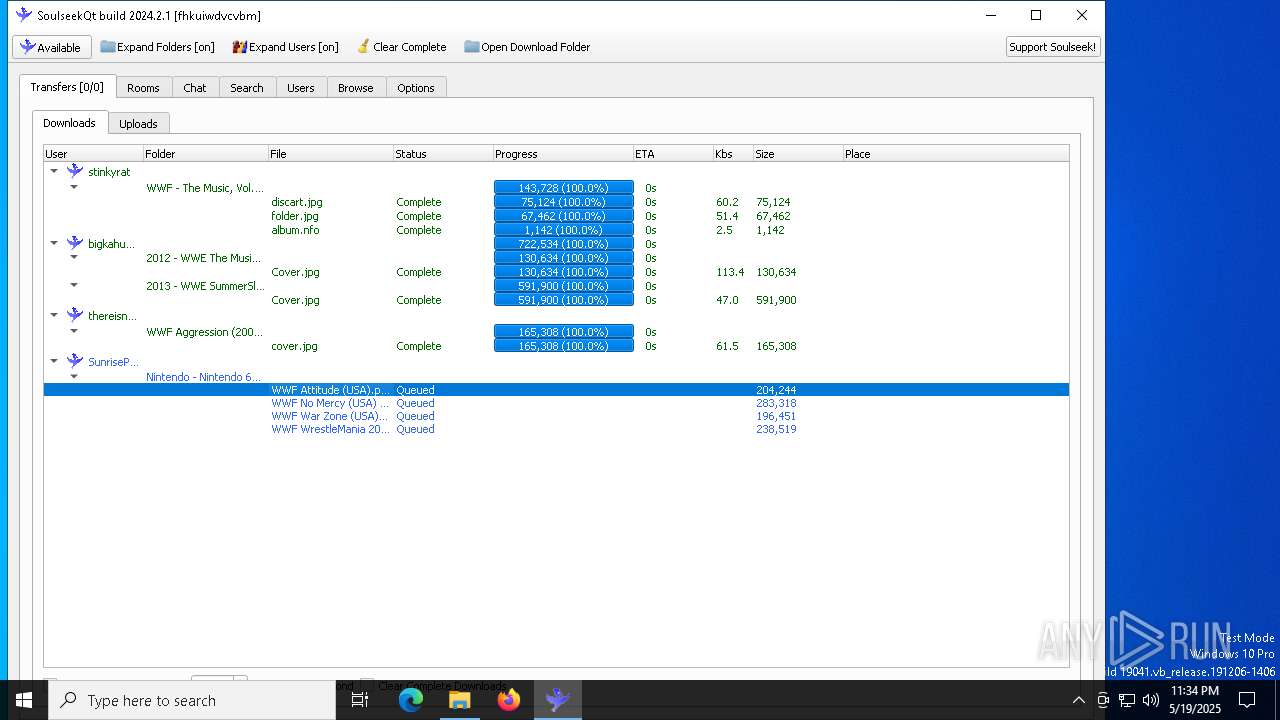
Task: Click Clear Complete broom button
Action: pos(402,47)
